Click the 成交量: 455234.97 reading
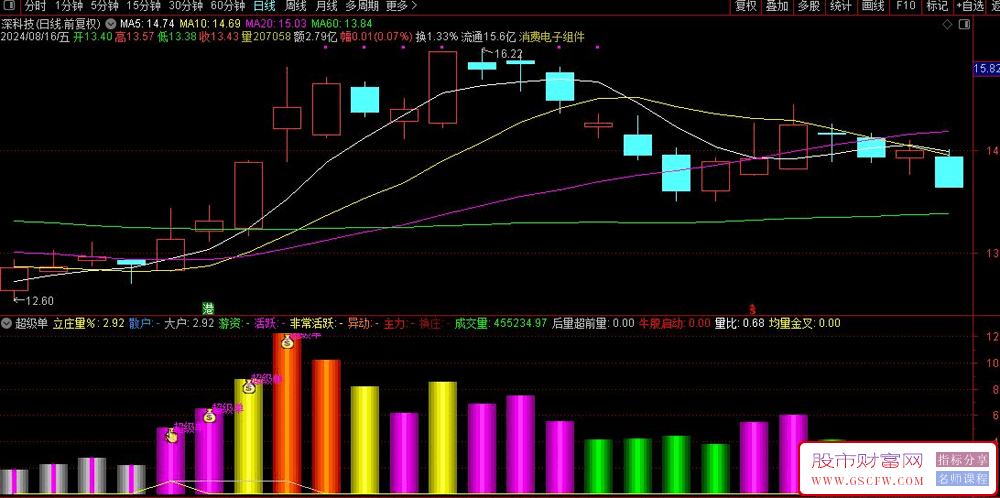Screen dimensions: 1000x498 click(x=501, y=323)
